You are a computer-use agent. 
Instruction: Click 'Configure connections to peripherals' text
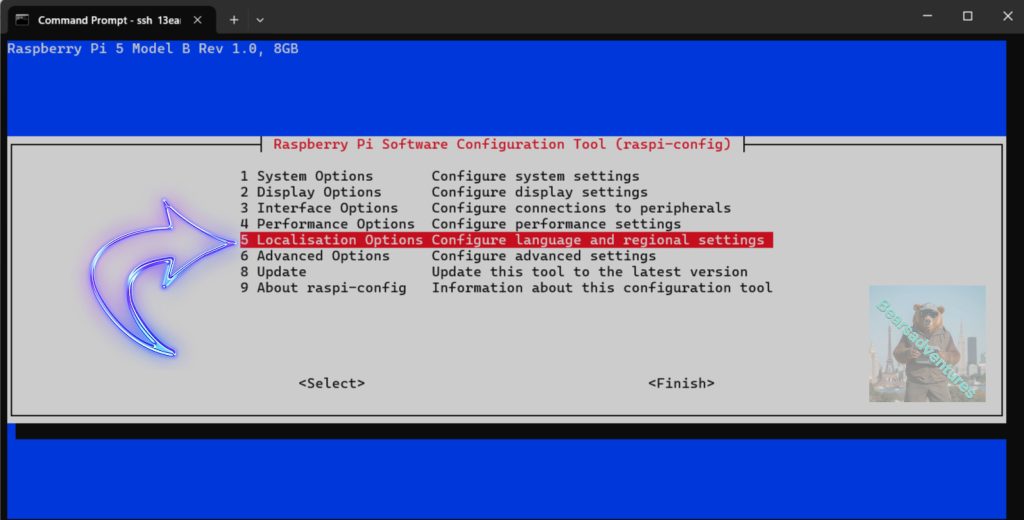click(581, 208)
